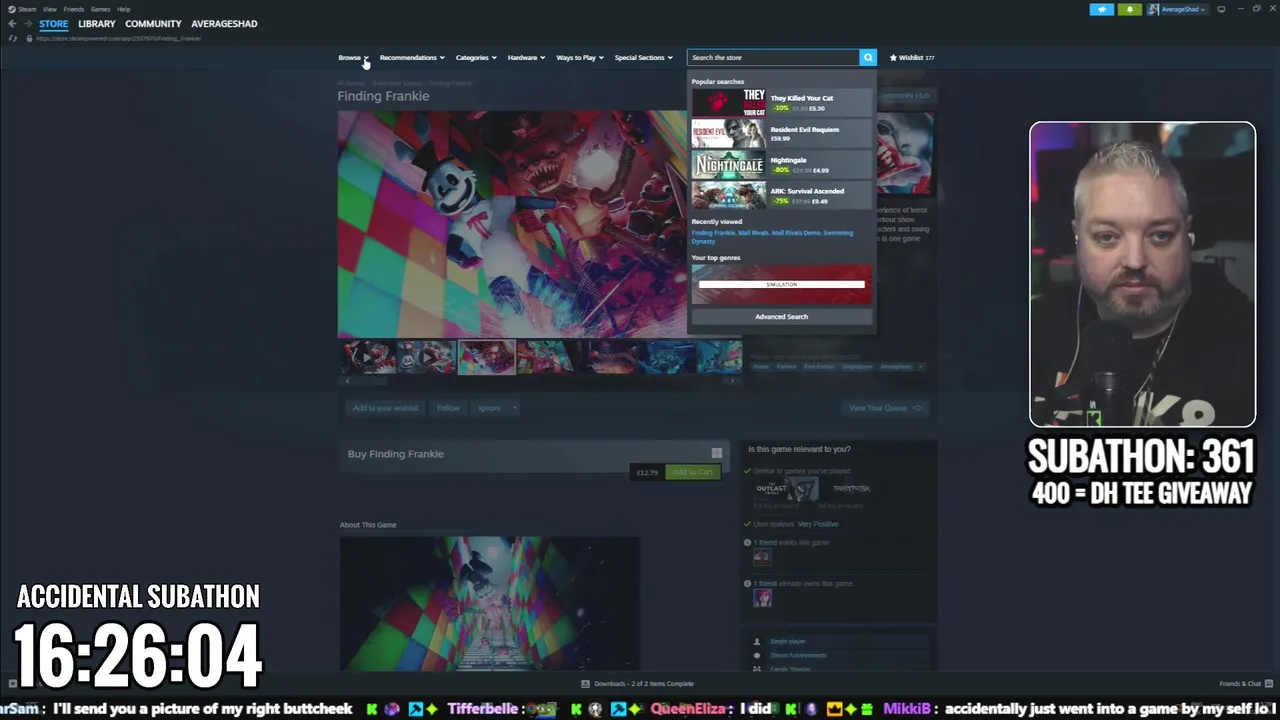The image size is (1280, 720).
Task: Click Add to Cart button
Action: point(693,472)
